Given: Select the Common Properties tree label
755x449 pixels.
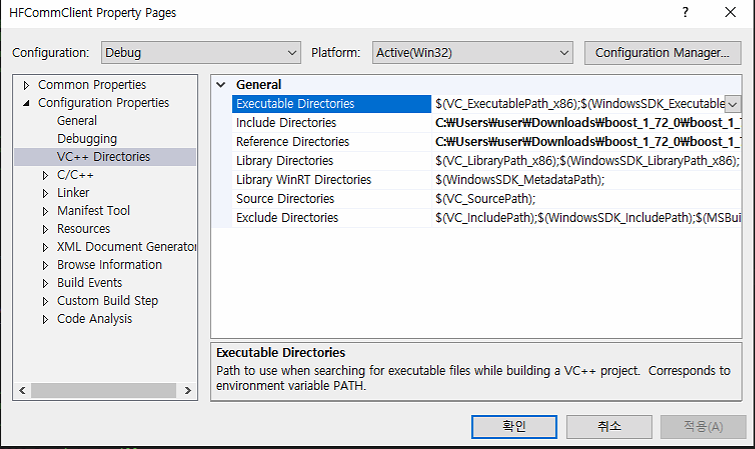Looking at the screenshot, I should coord(92,85).
